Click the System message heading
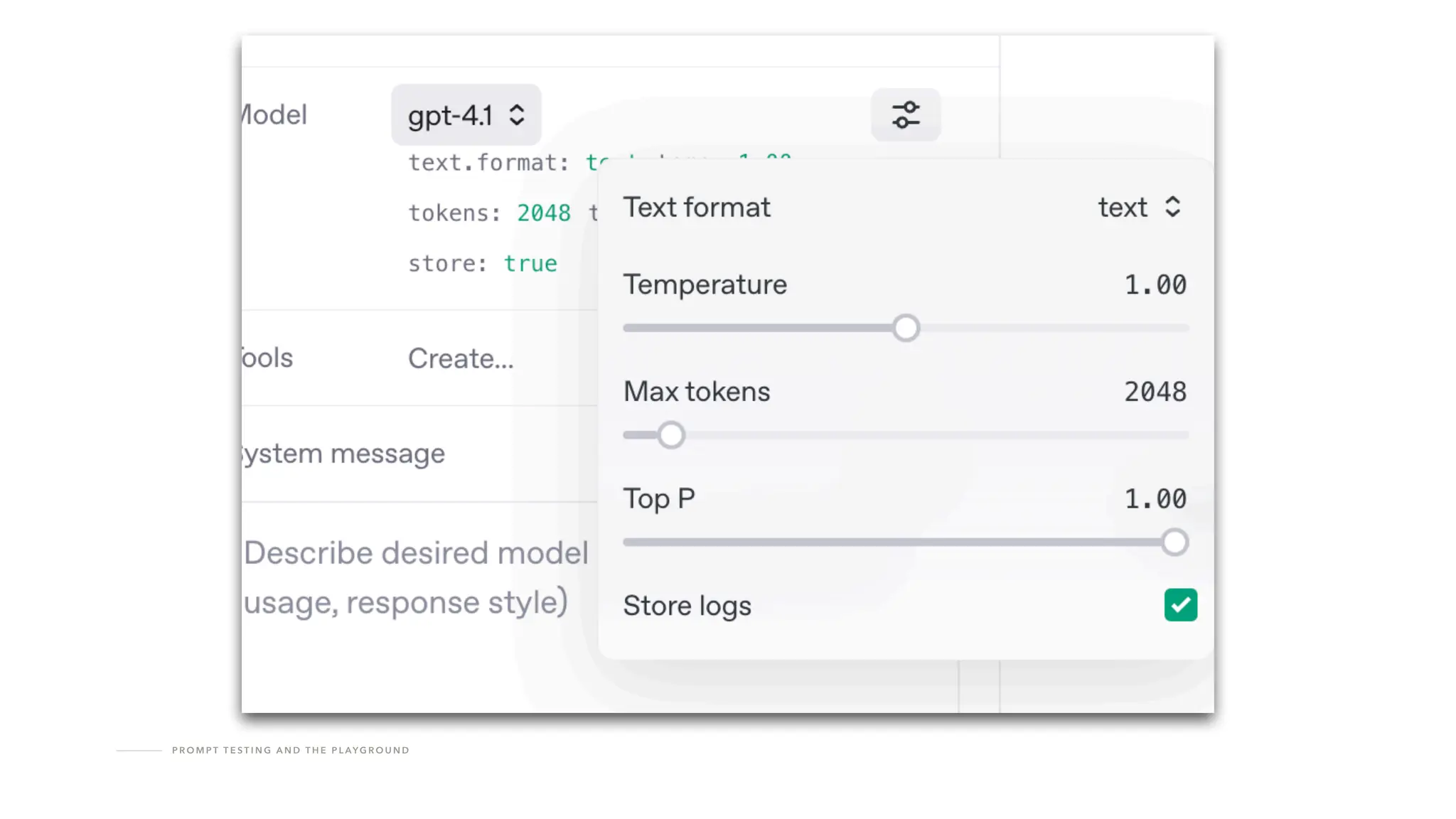 coord(343,454)
